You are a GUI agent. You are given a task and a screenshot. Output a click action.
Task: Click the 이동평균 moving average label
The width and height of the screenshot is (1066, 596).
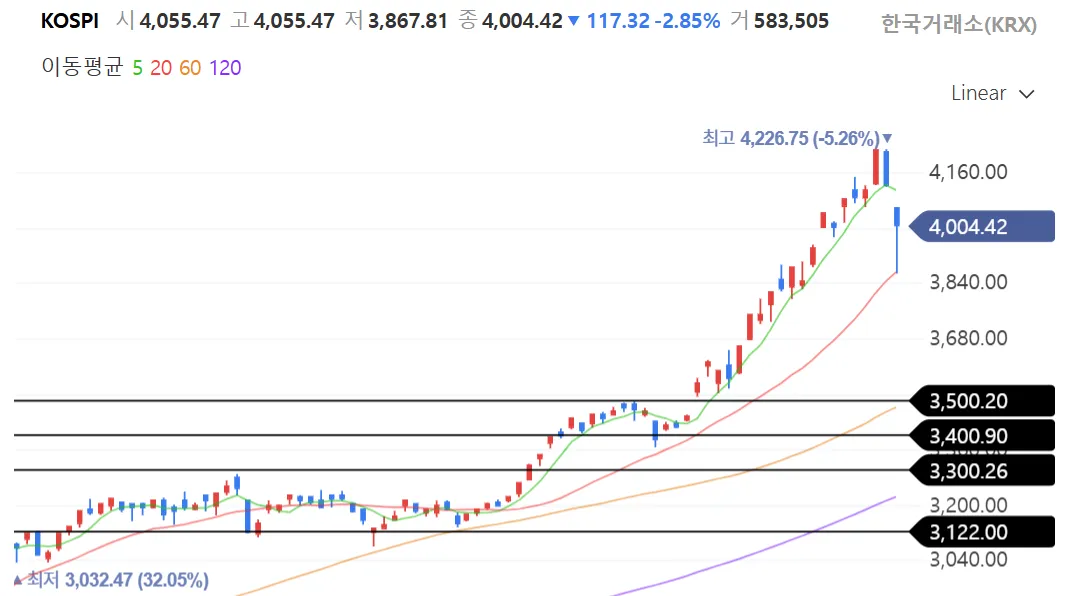82,68
